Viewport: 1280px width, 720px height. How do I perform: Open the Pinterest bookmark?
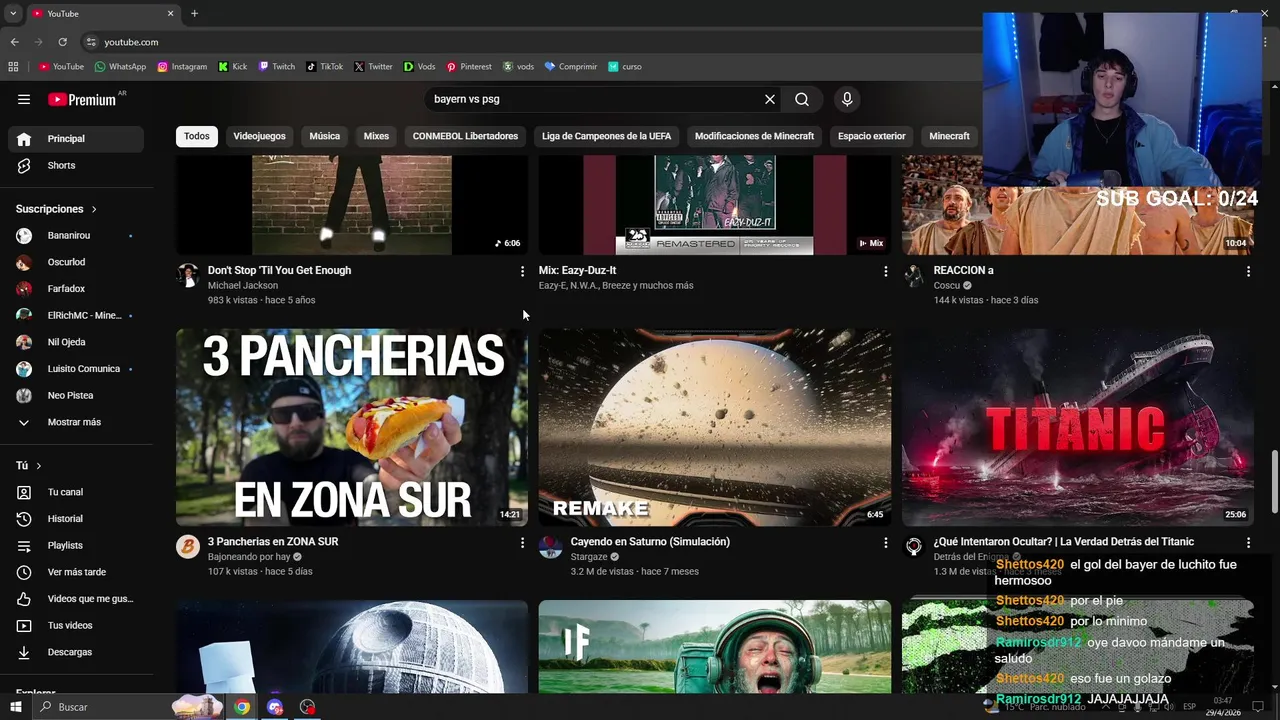(x=469, y=67)
